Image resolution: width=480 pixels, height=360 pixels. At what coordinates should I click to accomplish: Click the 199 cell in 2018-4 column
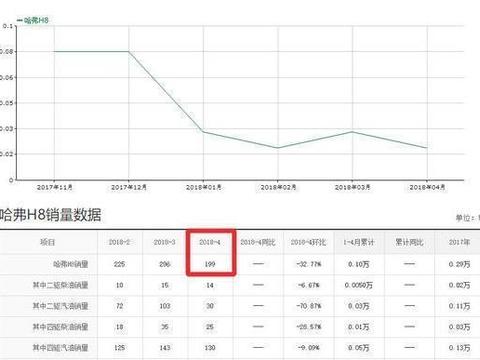tap(210, 264)
